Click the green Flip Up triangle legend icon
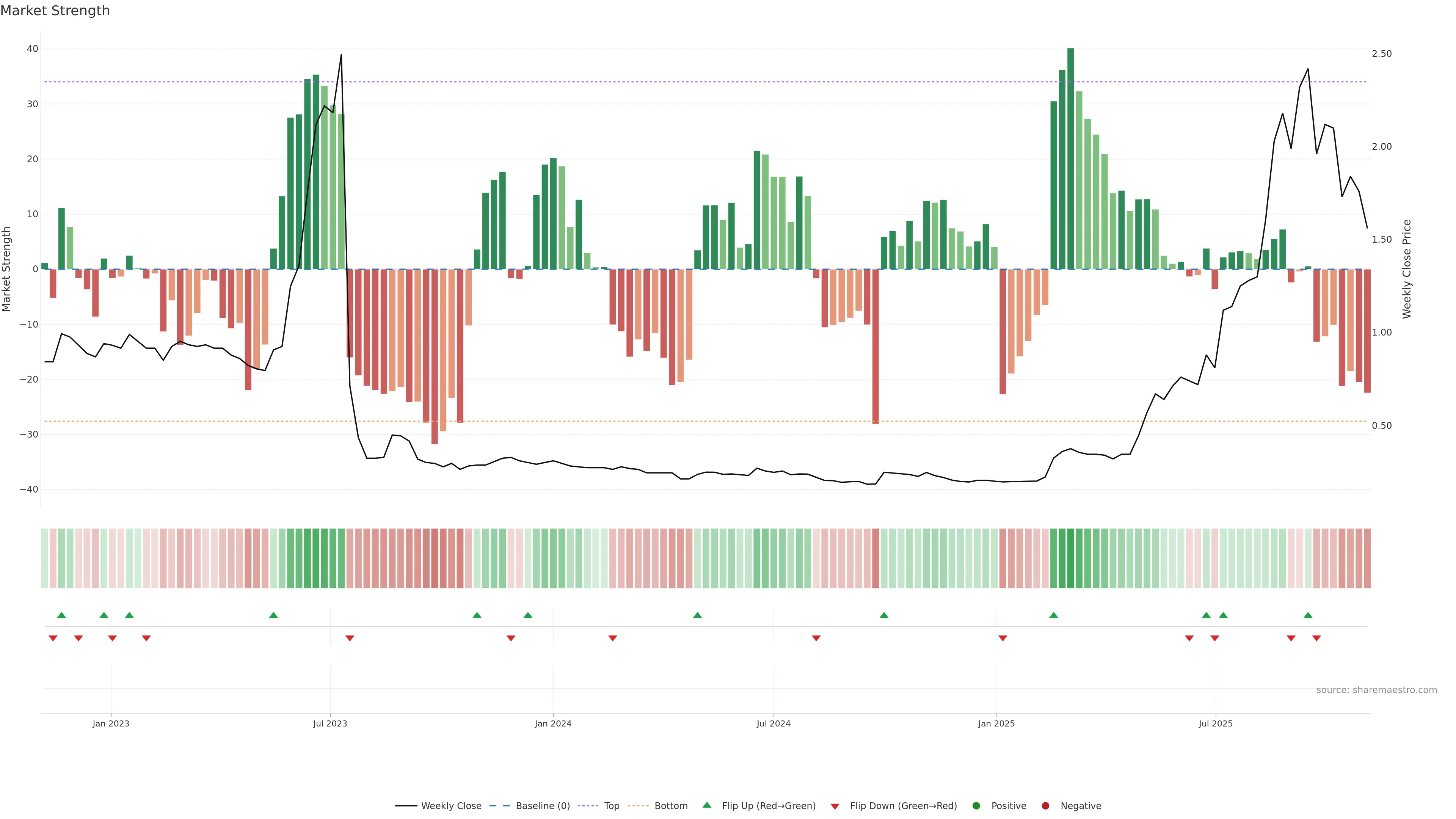 706,805
